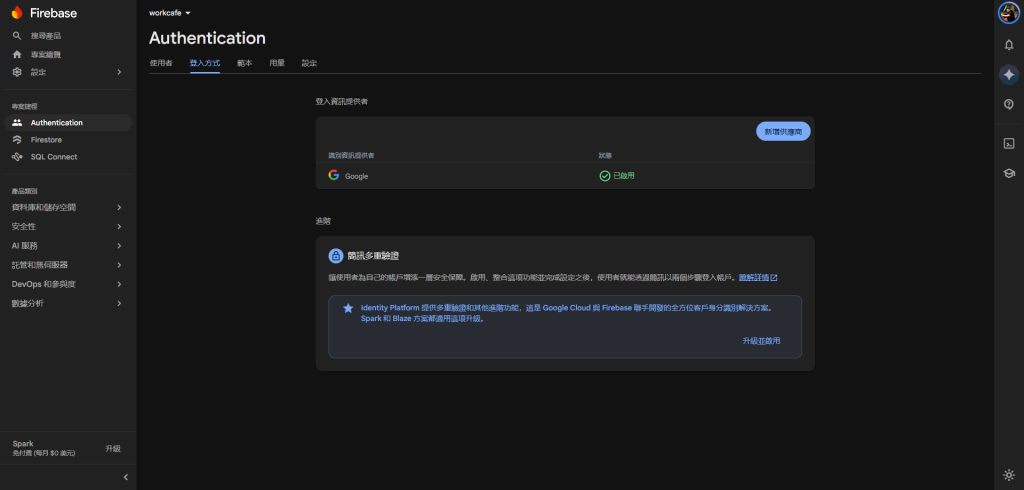The image size is (1024, 490).
Task: Click the star icon in Identity Platform banner
Action: click(x=348, y=308)
